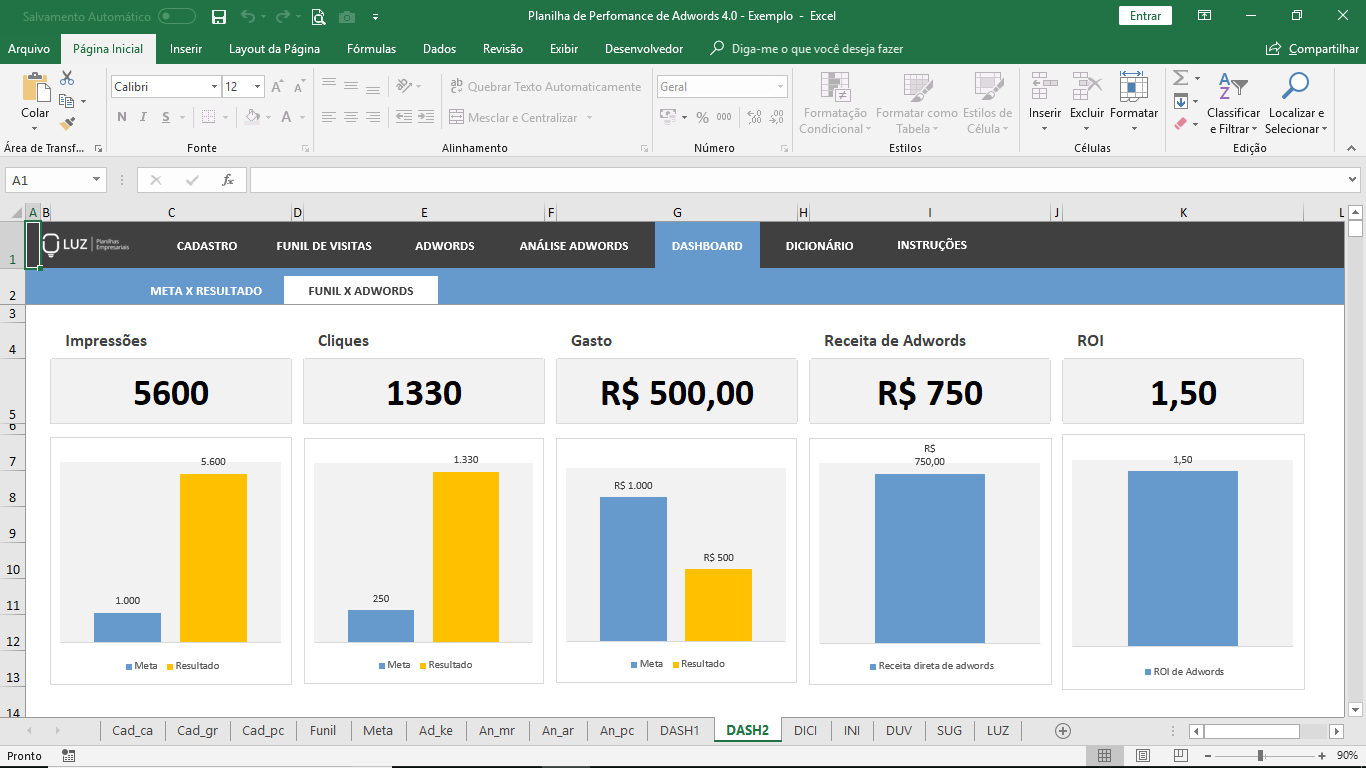Open the font size 12 dropdown

[257, 87]
